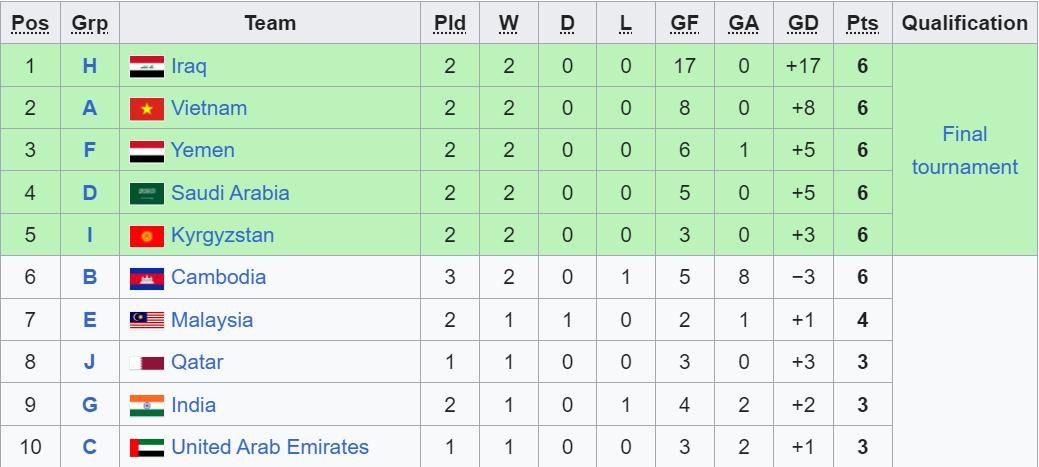Open the Iraq team link

pyautogui.click(x=189, y=66)
